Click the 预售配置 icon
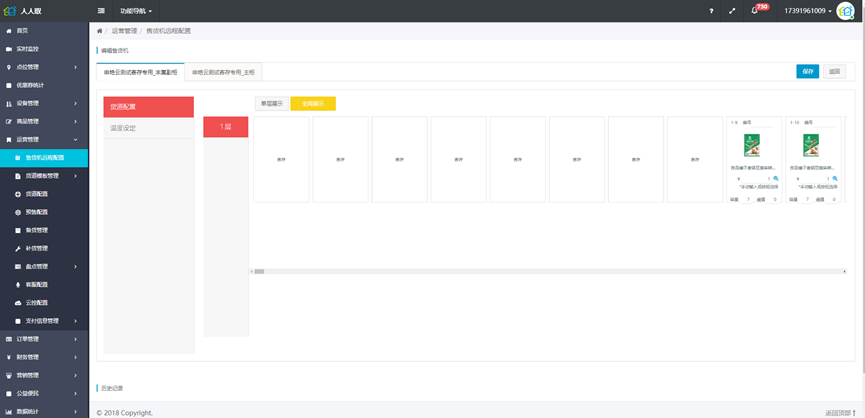865x418 pixels. coord(18,212)
